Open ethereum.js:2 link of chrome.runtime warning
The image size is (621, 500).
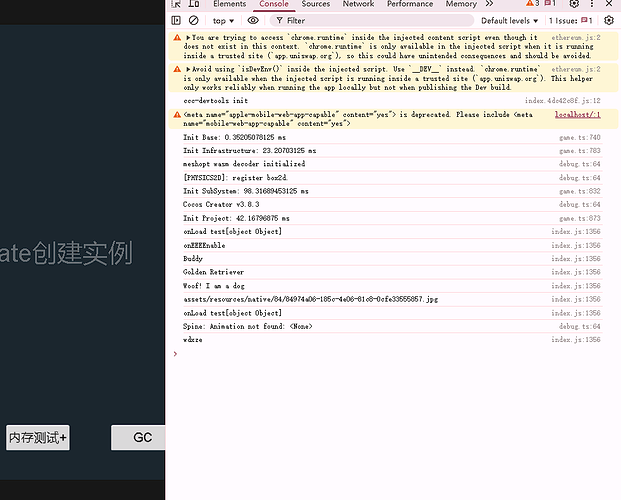click(576, 37)
